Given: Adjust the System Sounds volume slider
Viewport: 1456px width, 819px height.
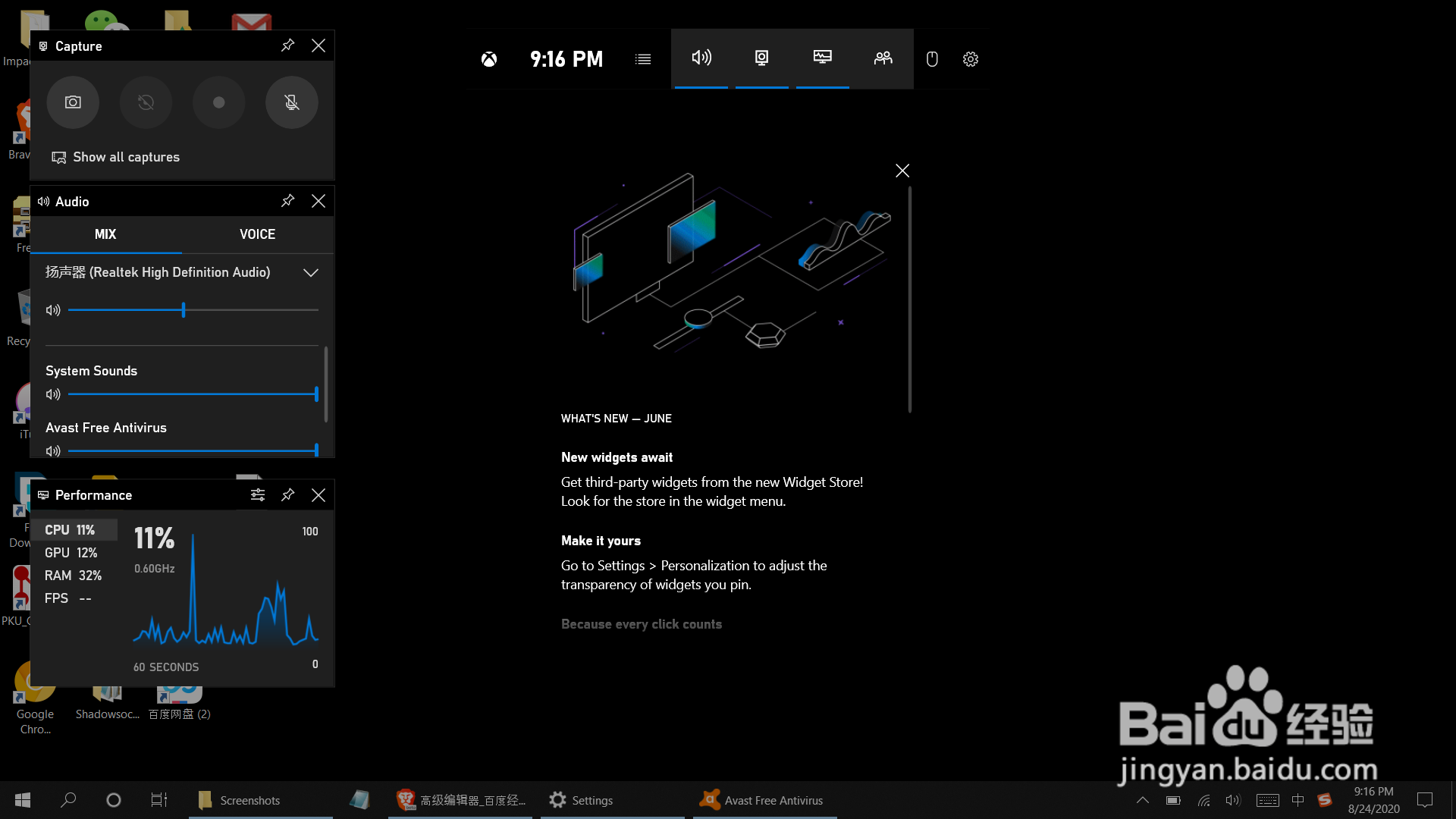Looking at the screenshot, I should [x=193, y=394].
